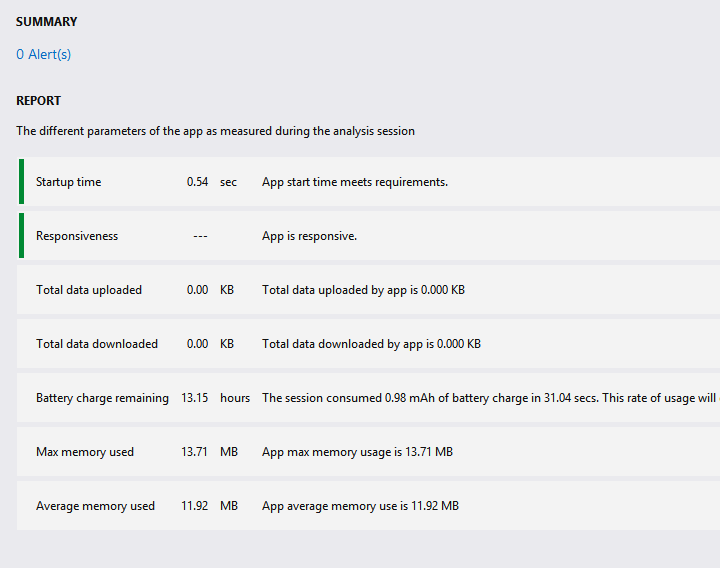Select the Responsiveness row label
Screen dimensions: 720x568
tap(77, 236)
